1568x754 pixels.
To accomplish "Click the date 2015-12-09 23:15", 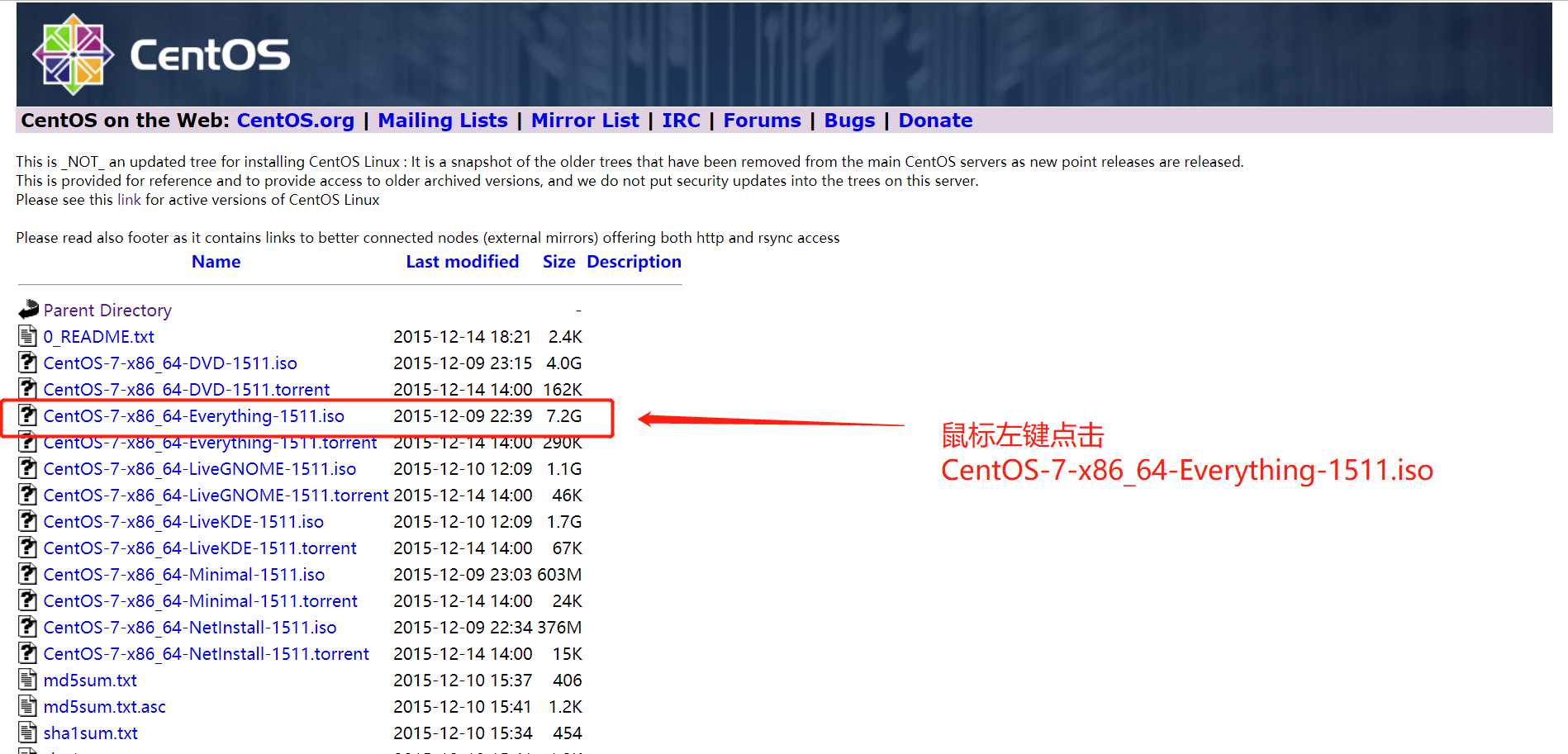I will tap(463, 363).
